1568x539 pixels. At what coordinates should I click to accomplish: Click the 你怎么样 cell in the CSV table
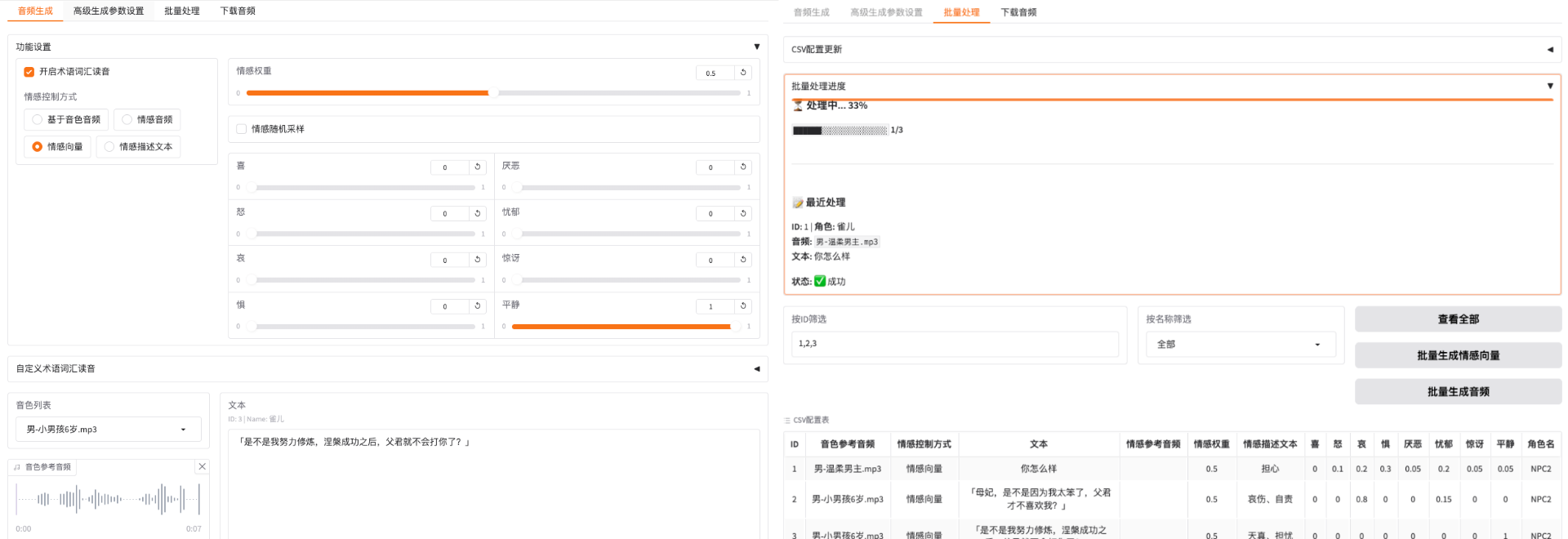[x=1038, y=469]
